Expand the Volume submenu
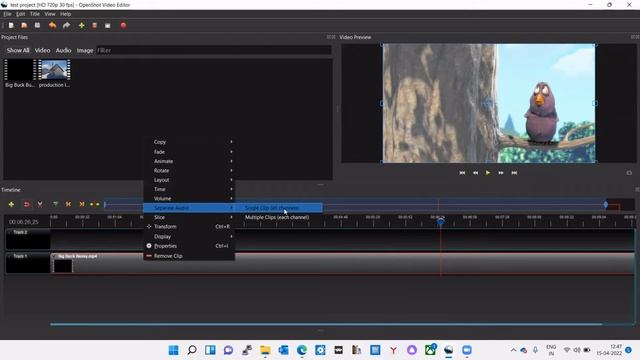The image size is (640, 360). [x=189, y=199]
